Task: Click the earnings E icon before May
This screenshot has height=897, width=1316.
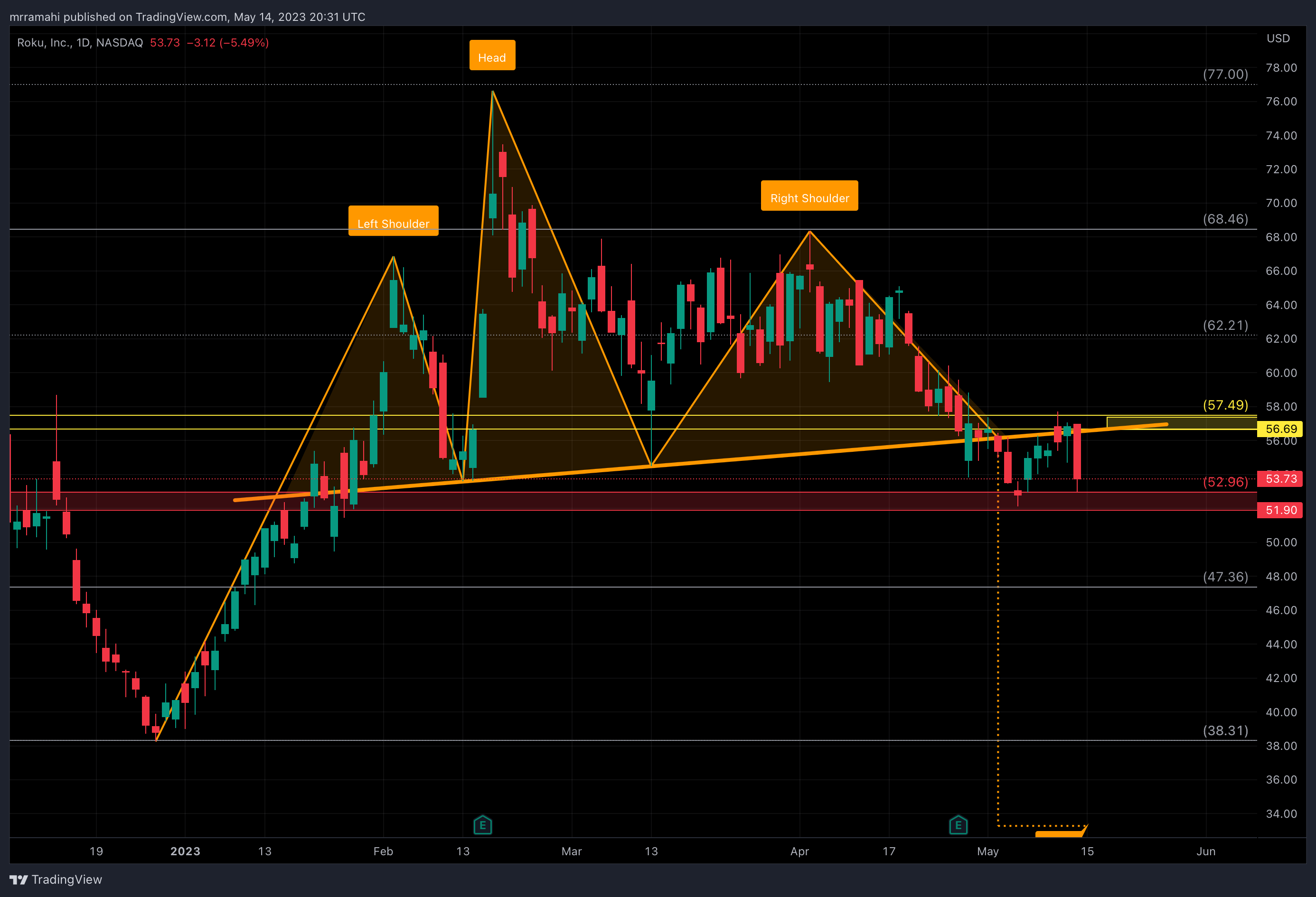Action: click(958, 825)
